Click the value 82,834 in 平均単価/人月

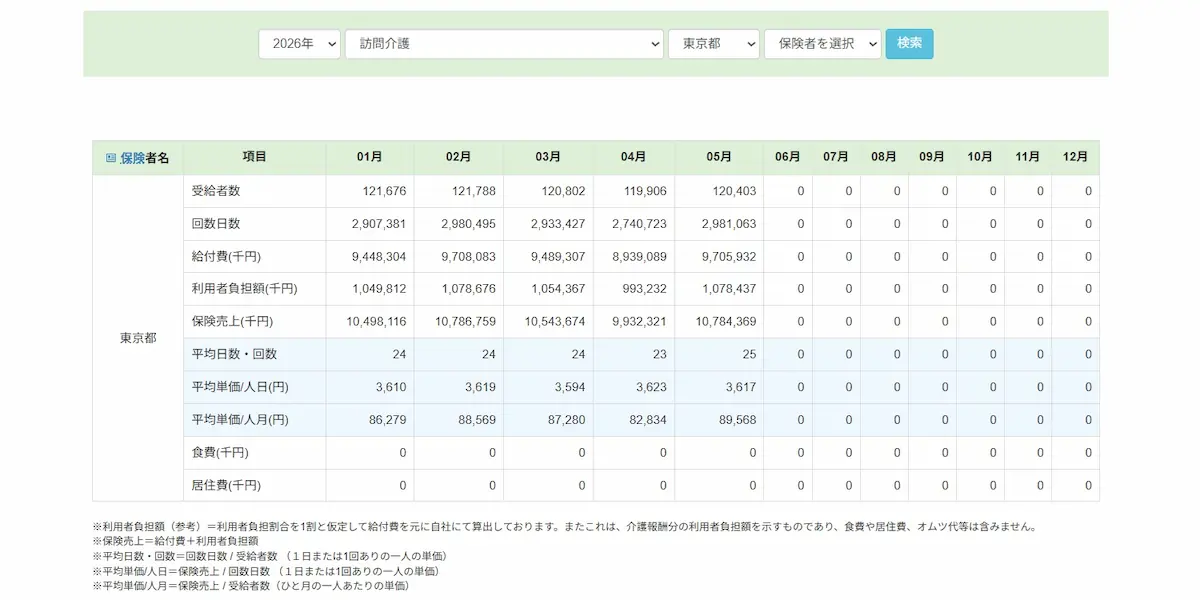648,420
